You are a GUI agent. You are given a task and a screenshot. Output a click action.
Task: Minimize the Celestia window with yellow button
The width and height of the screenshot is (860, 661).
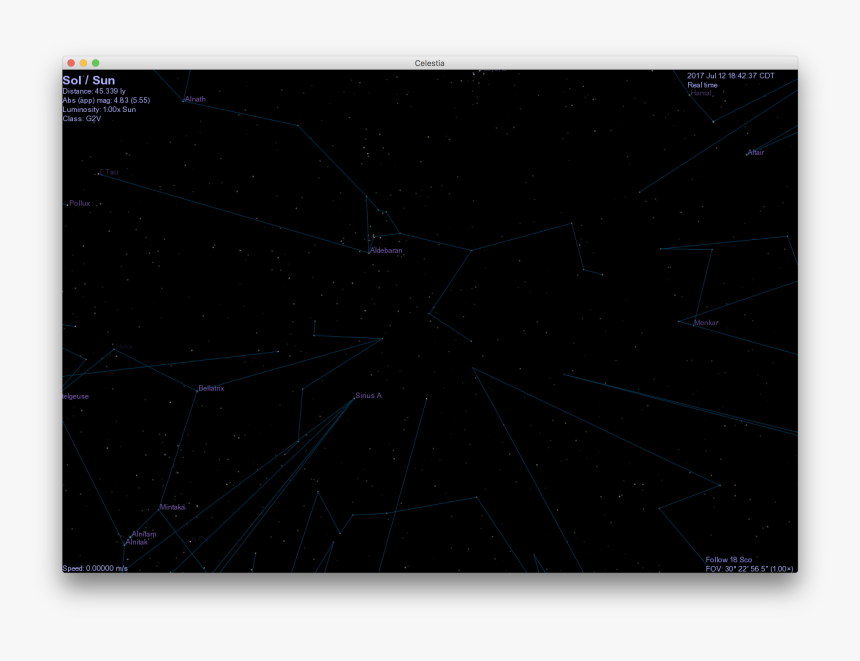point(83,63)
